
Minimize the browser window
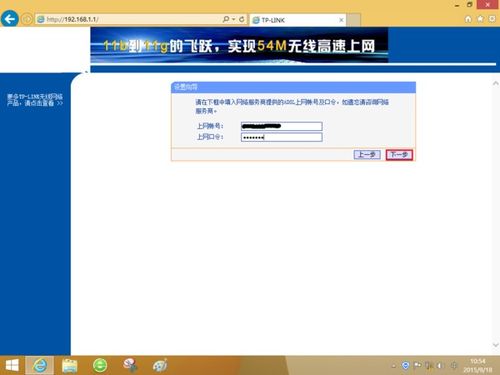pos(457,5)
